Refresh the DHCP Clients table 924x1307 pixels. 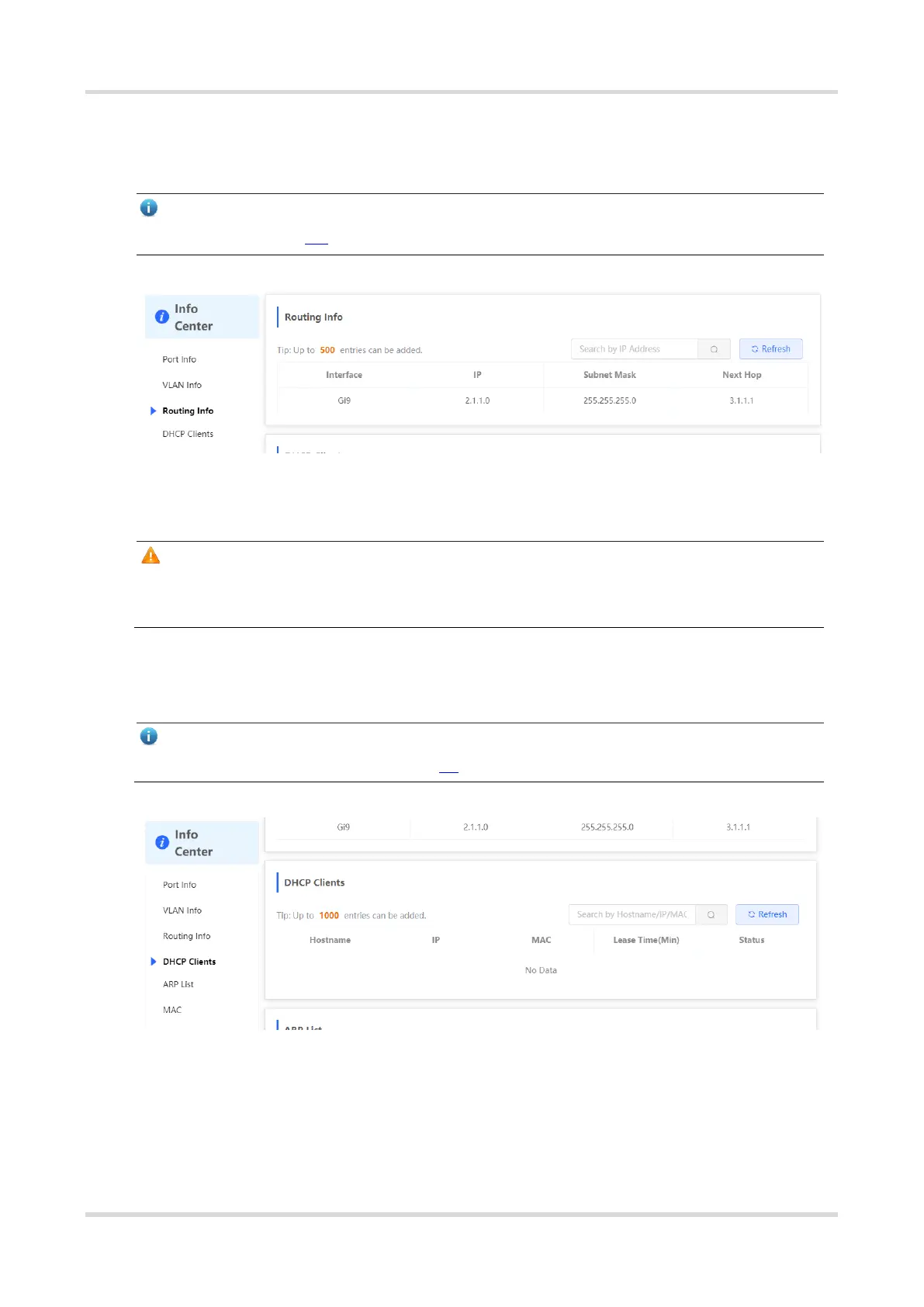click(767, 915)
